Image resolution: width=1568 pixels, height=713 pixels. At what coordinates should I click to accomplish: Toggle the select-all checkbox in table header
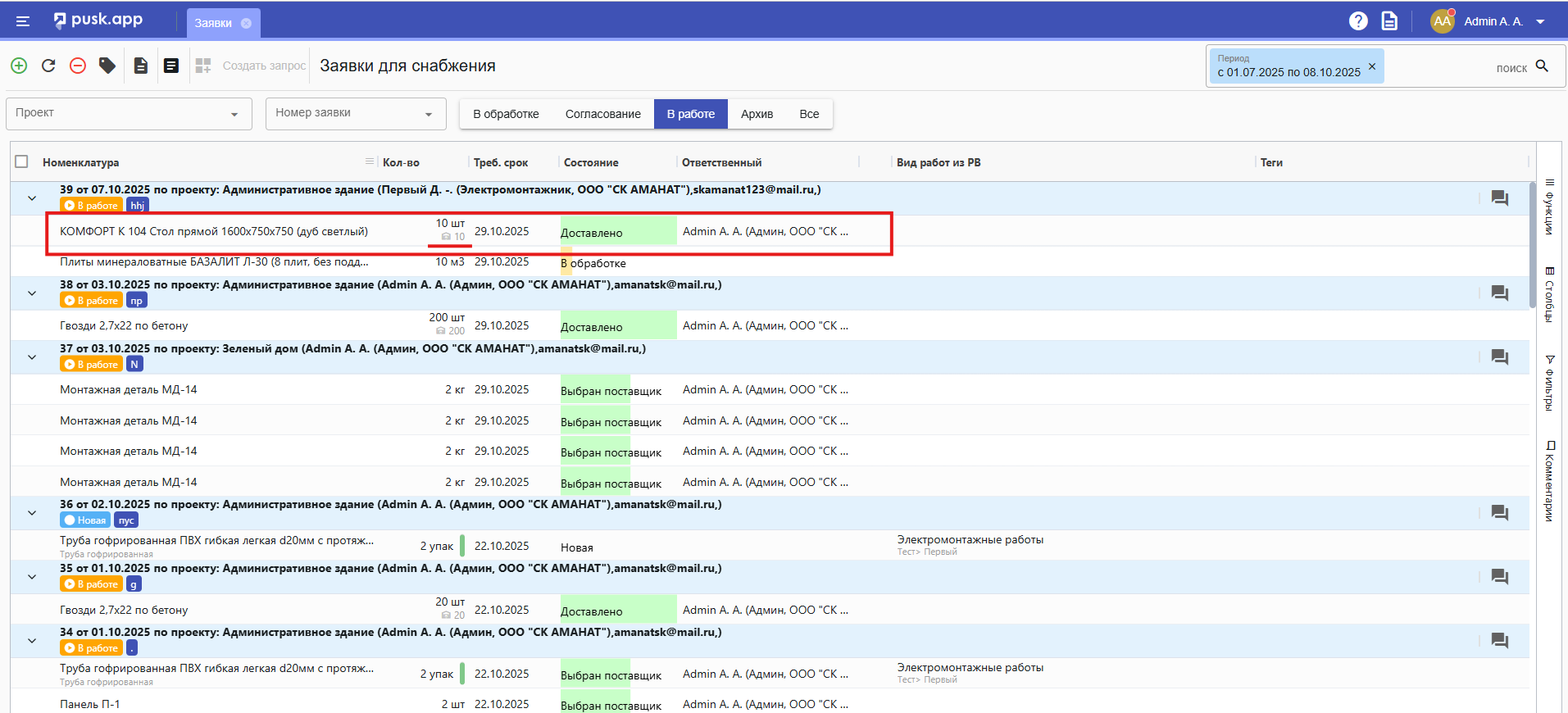pyautogui.click(x=22, y=162)
